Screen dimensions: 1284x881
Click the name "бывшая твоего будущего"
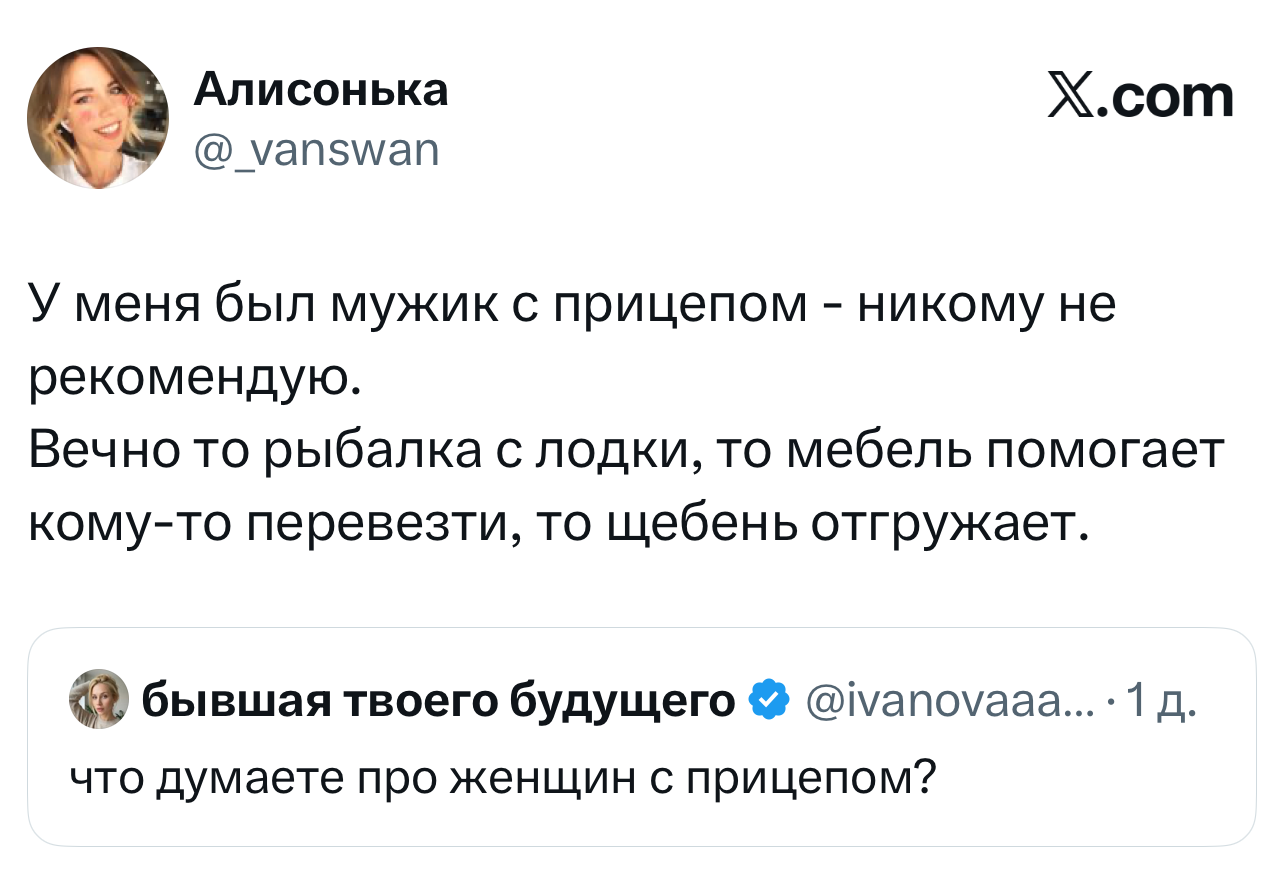439,701
